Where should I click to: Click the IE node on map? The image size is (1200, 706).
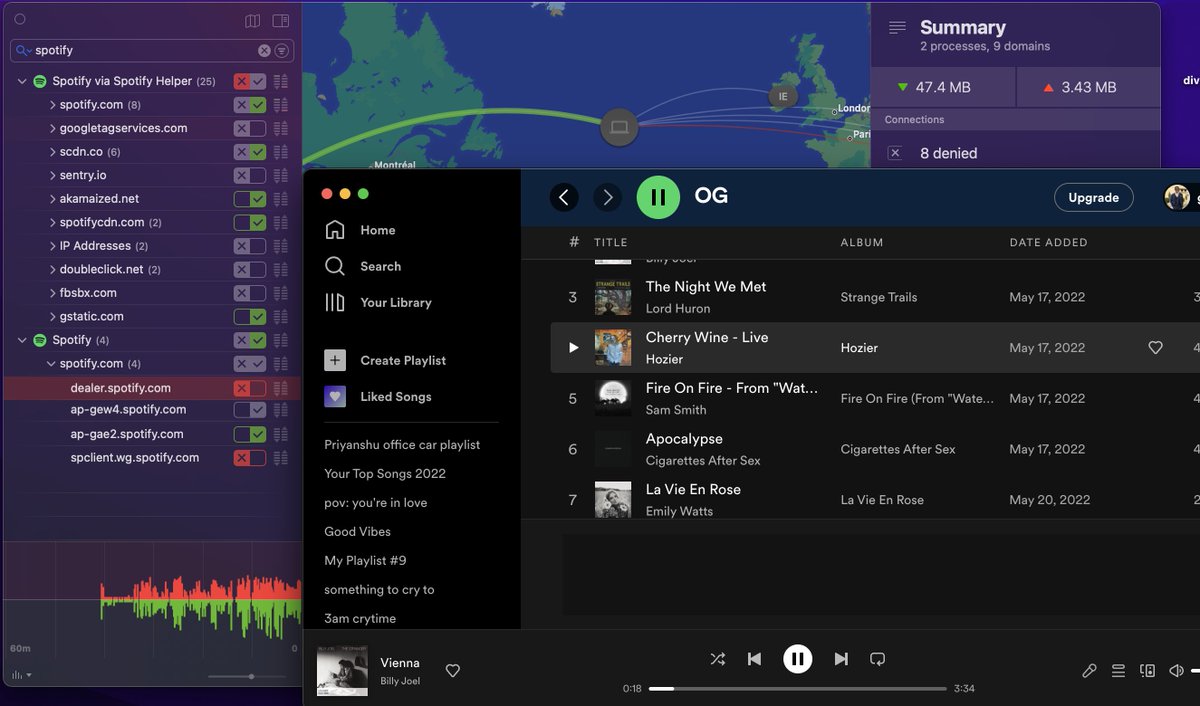[x=783, y=97]
